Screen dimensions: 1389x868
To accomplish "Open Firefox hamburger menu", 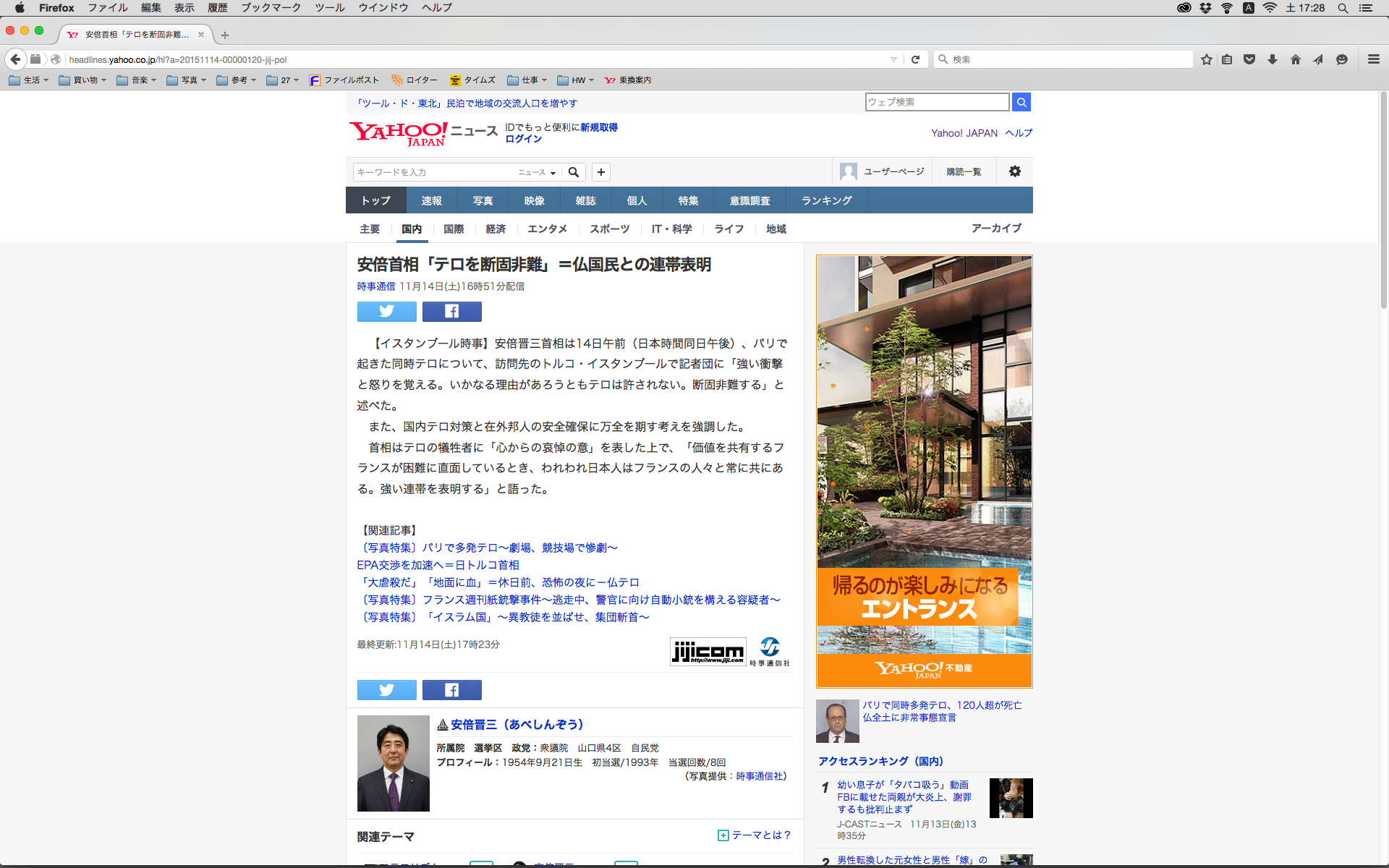I will click(x=1373, y=59).
